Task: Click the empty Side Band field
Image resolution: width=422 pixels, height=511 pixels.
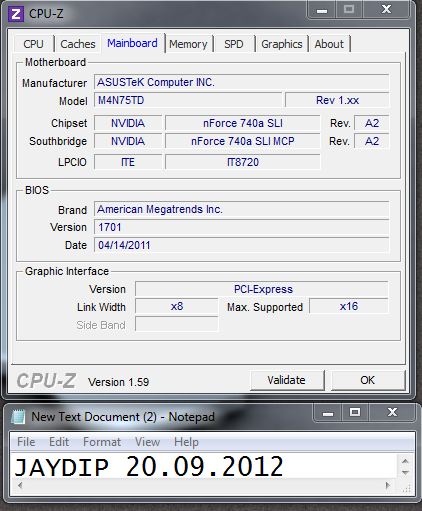Action: (x=177, y=324)
